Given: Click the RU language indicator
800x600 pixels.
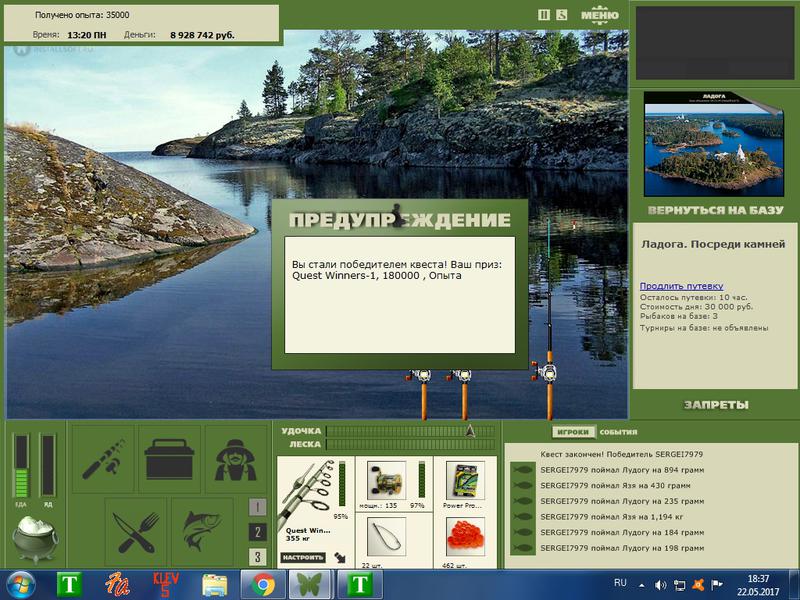Looking at the screenshot, I should point(620,583).
